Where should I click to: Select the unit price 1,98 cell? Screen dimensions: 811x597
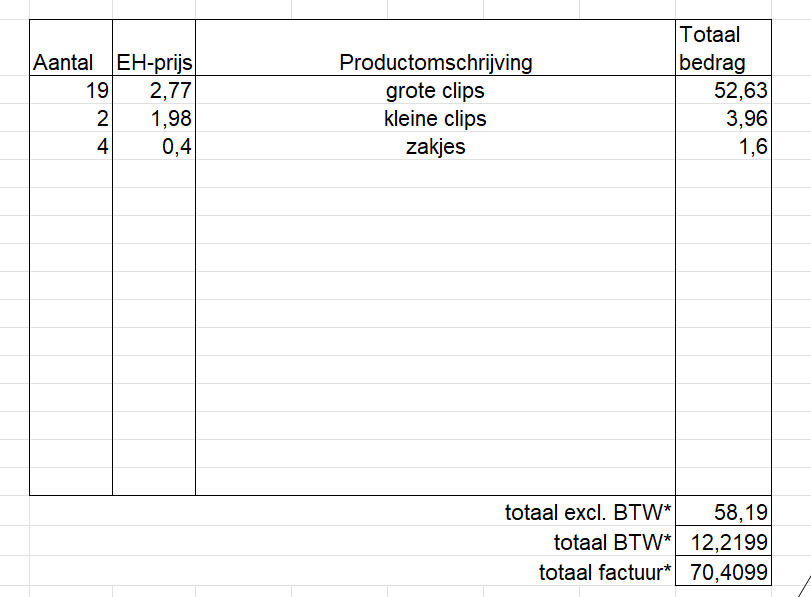click(x=154, y=118)
